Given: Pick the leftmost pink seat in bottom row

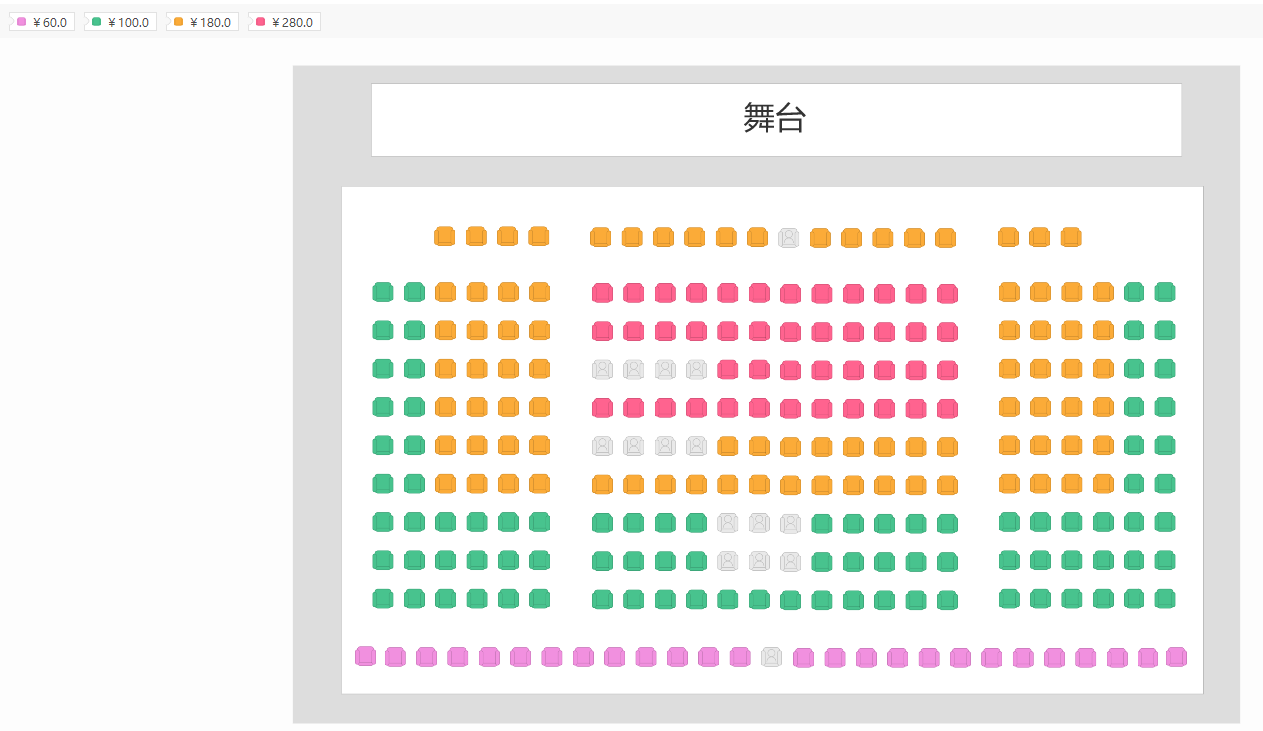Looking at the screenshot, I should click(x=365, y=656).
